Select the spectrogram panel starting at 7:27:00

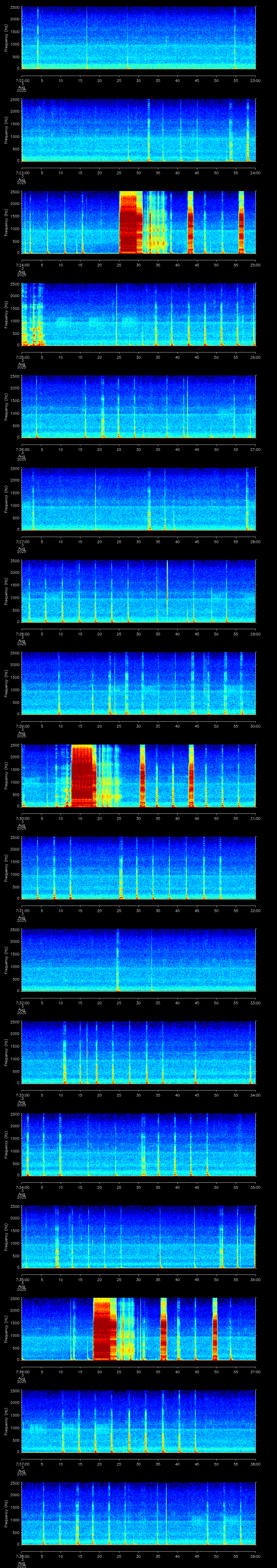(x=138, y=499)
